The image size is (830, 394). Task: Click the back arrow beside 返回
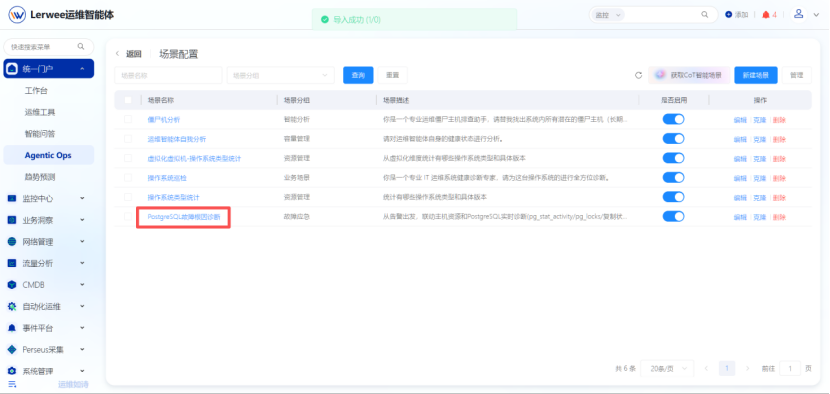click(x=118, y=54)
